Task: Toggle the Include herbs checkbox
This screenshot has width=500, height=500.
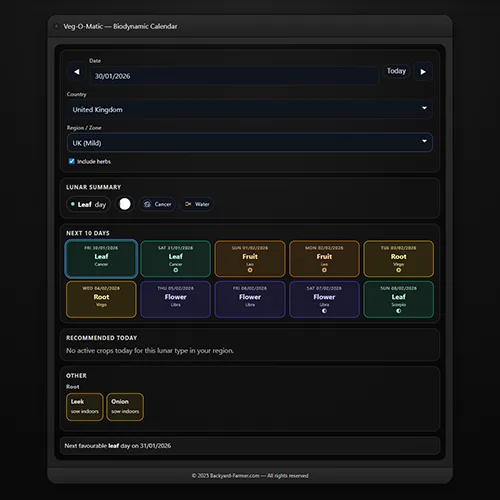Action: (x=71, y=161)
